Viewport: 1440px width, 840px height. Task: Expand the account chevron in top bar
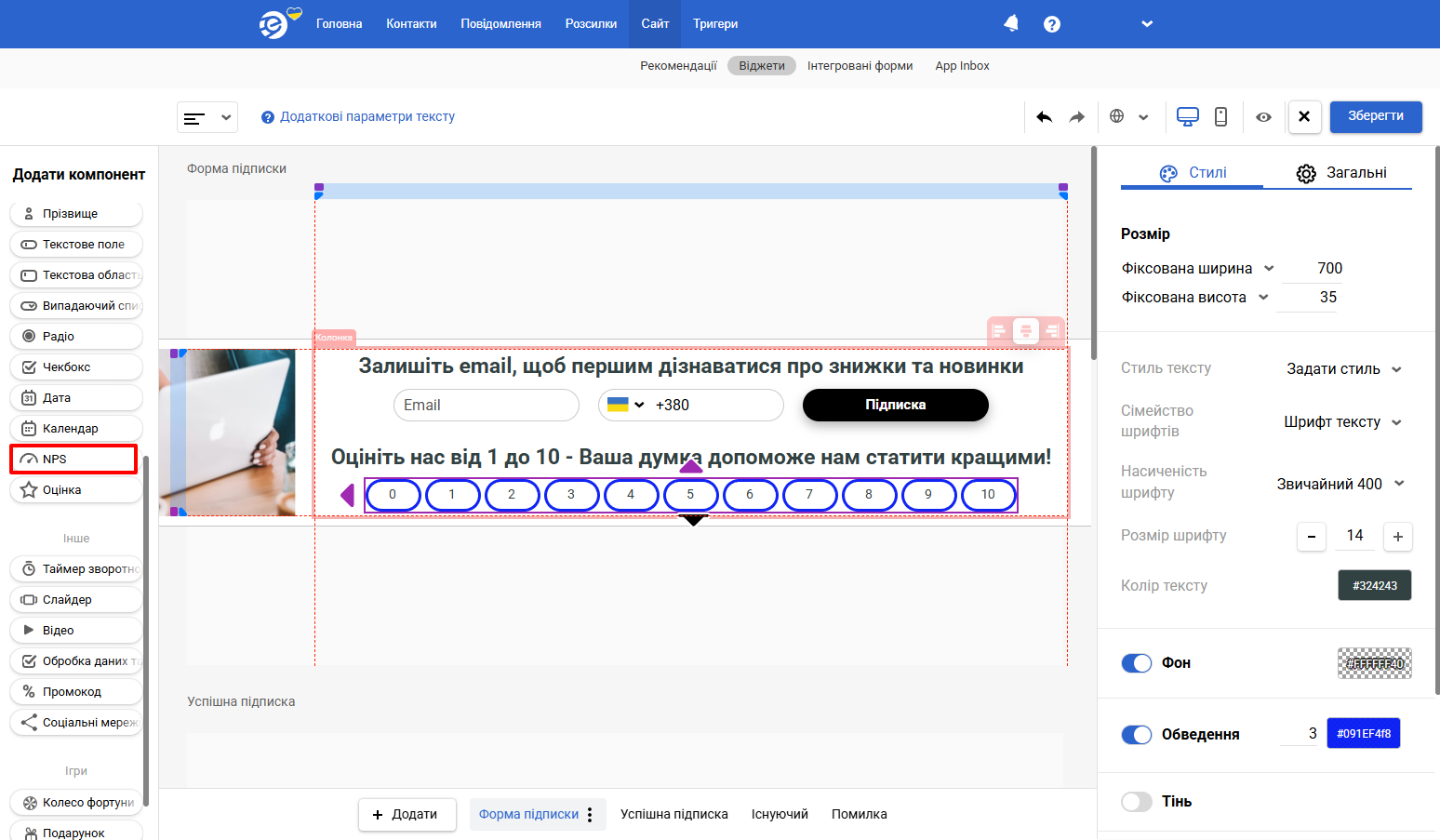point(1147,24)
